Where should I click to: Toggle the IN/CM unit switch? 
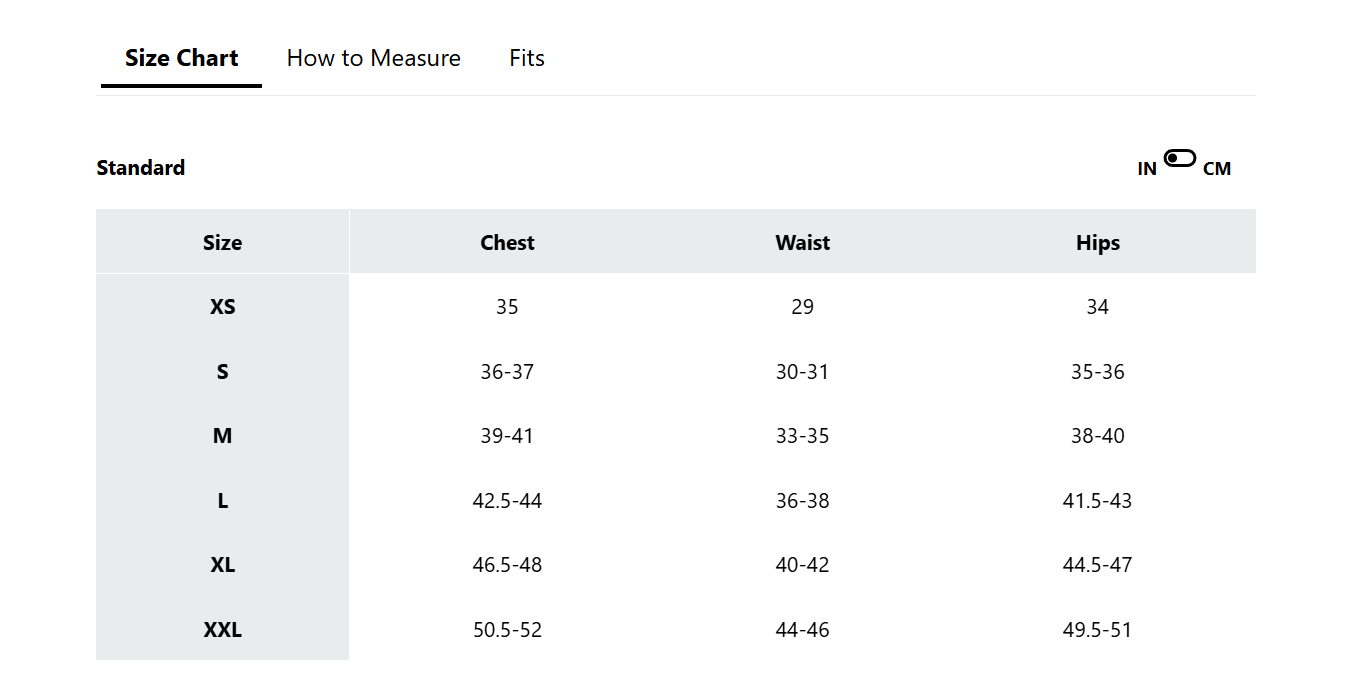click(x=1180, y=158)
